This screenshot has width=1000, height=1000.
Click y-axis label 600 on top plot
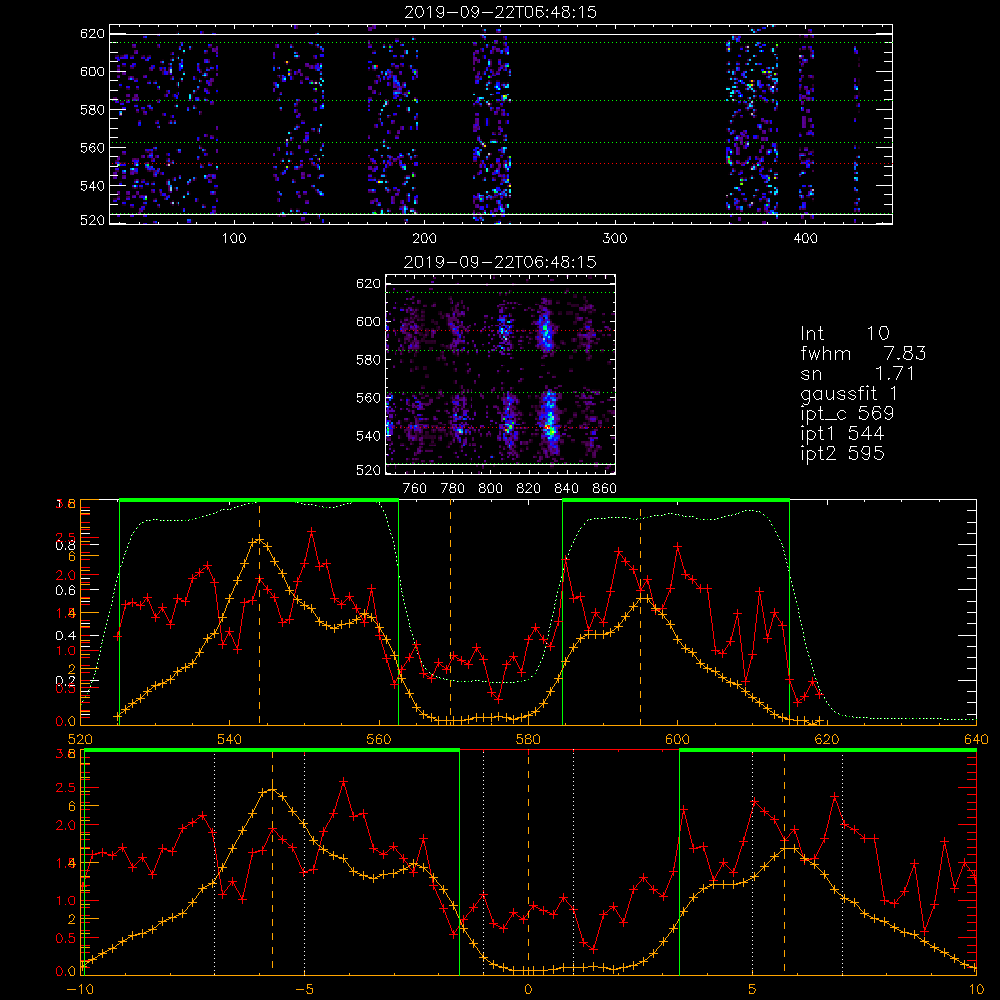[92, 71]
